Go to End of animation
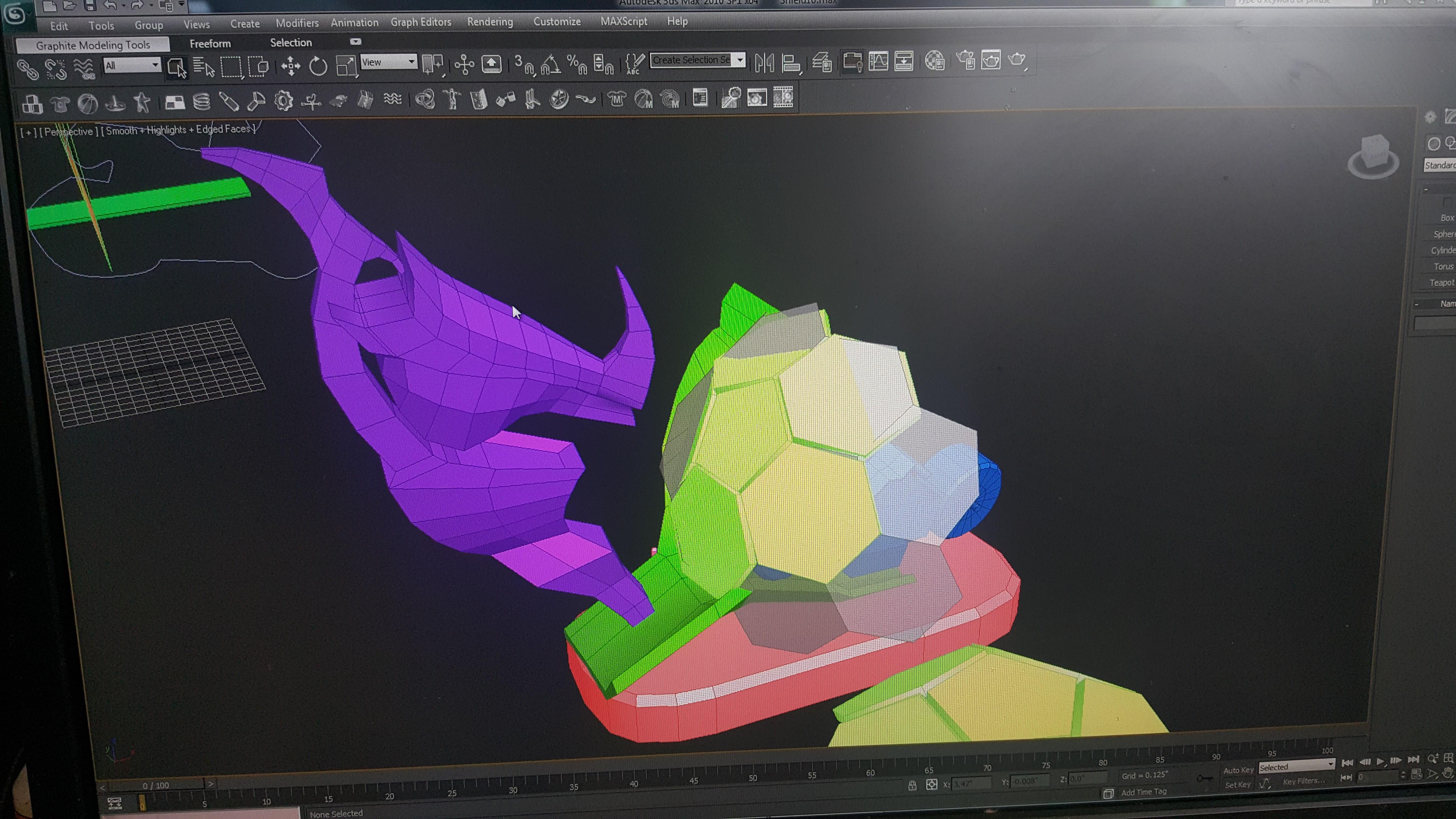This screenshot has height=819, width=1456. 1413,760
